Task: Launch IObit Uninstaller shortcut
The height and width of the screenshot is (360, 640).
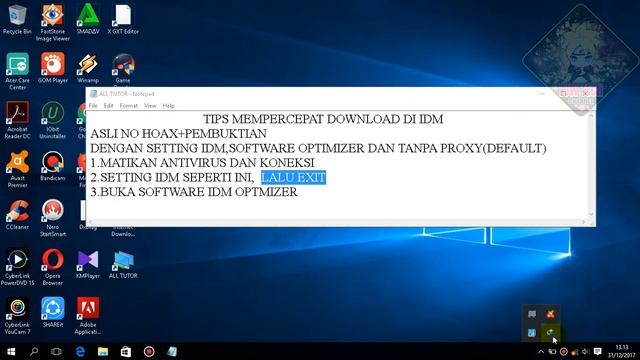Action: point(53,120)
